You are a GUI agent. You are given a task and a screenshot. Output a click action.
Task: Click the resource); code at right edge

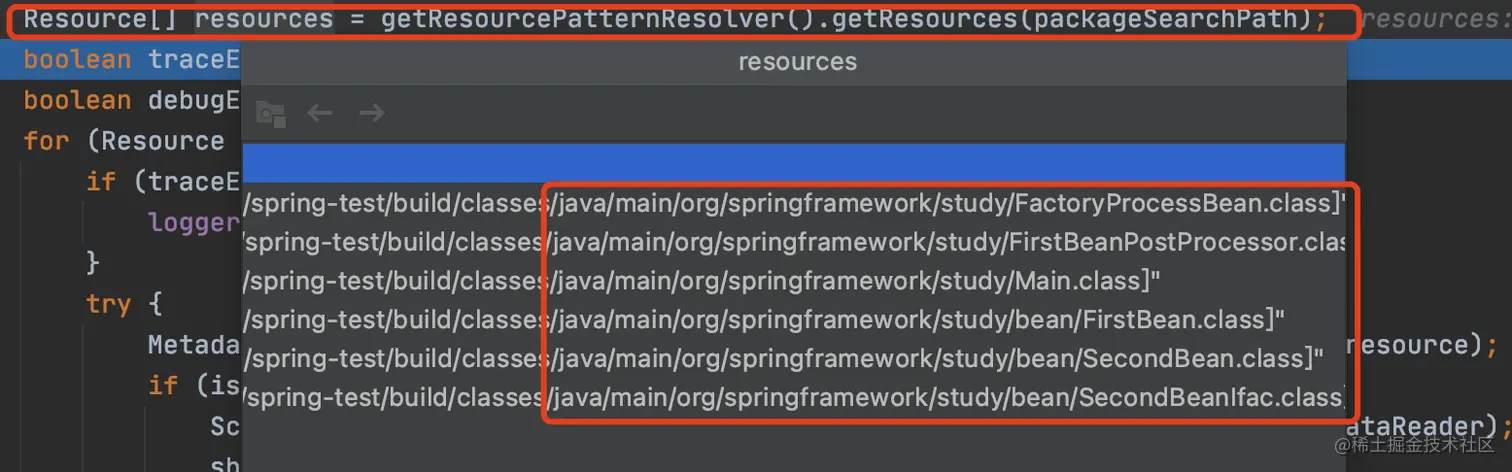point(1423,345)
